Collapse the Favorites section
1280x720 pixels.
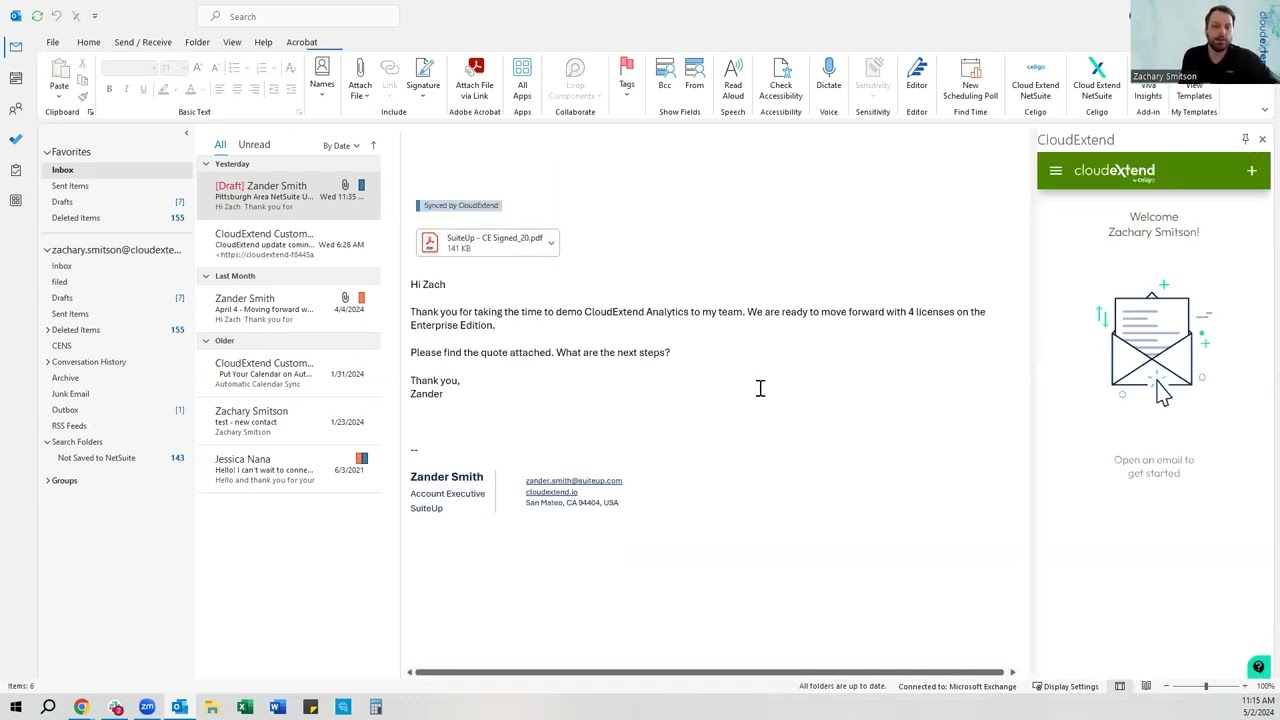coord(46,152)
